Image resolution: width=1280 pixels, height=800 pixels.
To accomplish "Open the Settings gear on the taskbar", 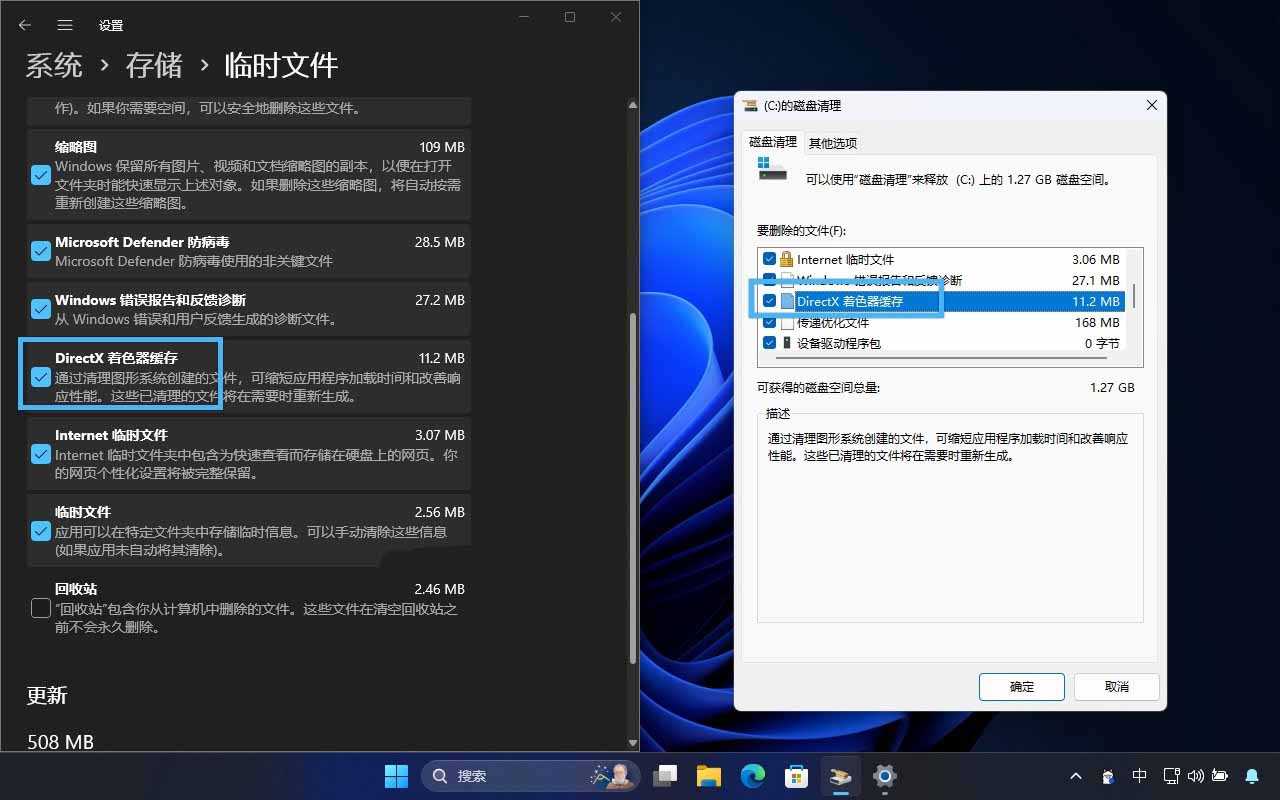I will click(884, 775).
